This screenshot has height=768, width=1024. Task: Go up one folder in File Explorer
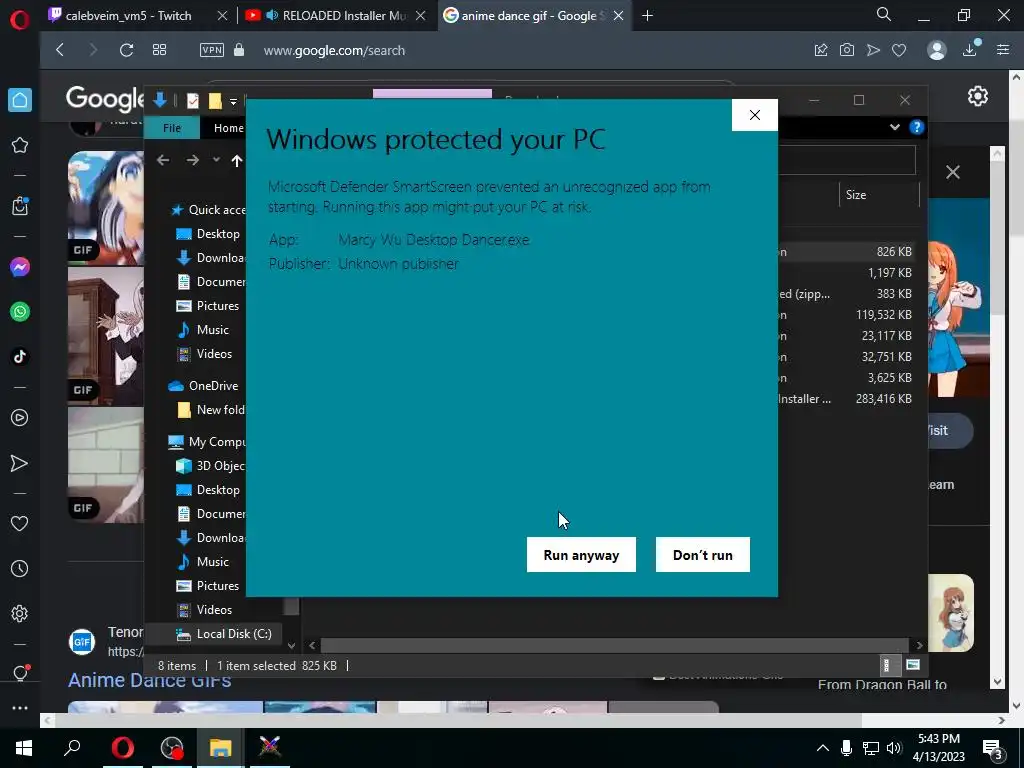(x=236, y=160)
